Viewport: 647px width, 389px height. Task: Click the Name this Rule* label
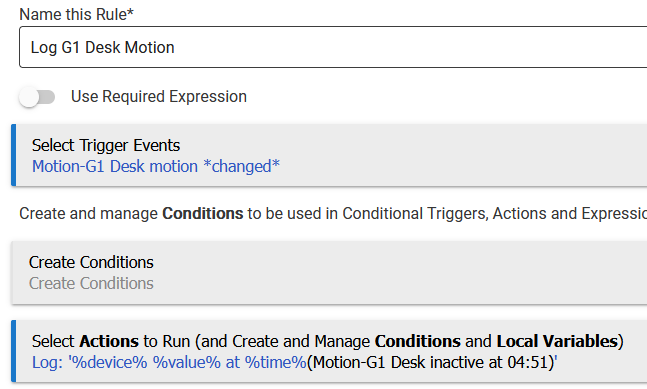pos(77,14)
